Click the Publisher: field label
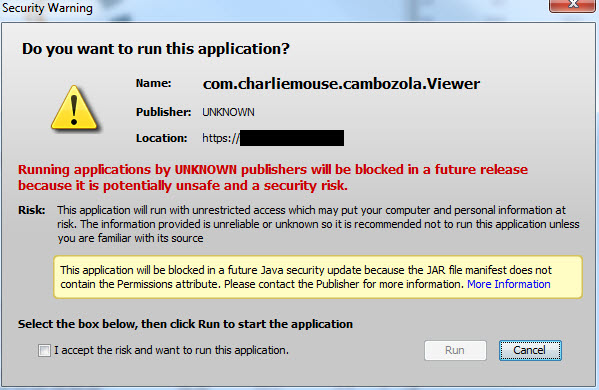599x390 pixels. click(164, 112)
